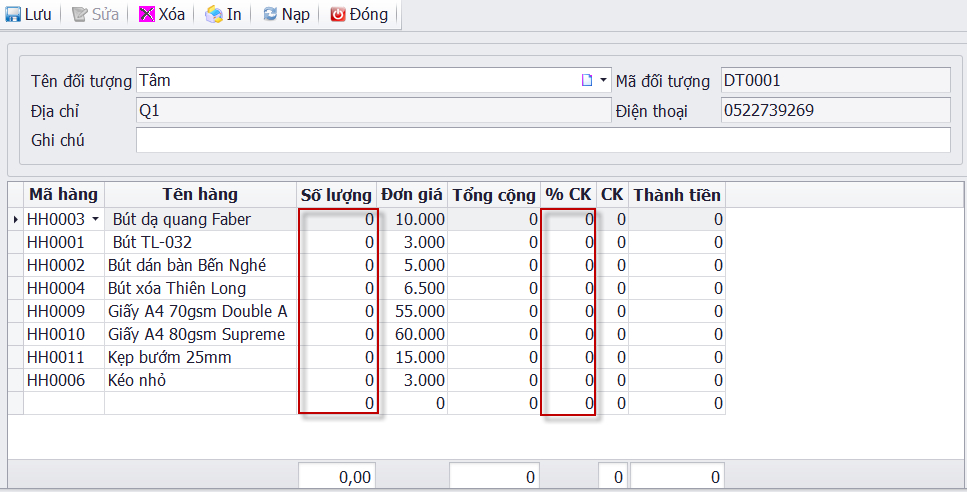
Task: Focus the Tên đối tượng field containing Tâm
Action: pyautogui.click(x=373, y=80)
